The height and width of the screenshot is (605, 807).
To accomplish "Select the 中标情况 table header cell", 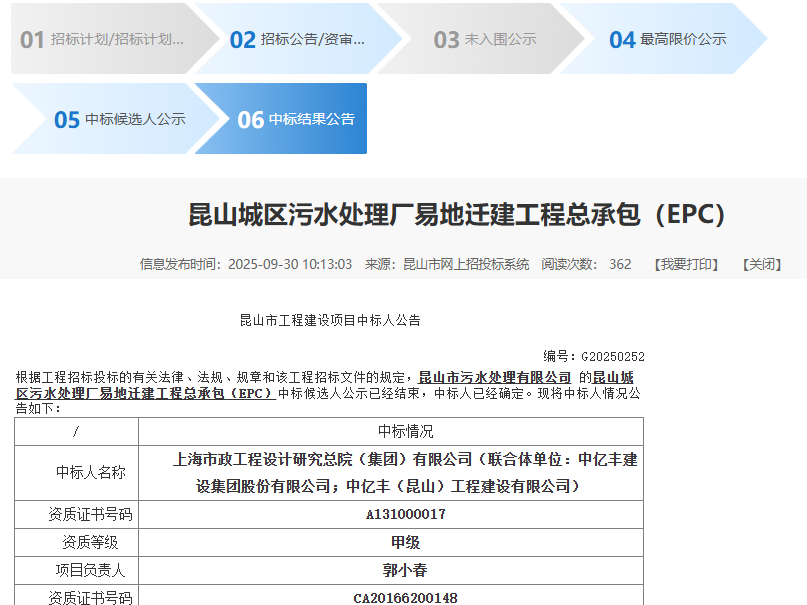I will [405, 432].
